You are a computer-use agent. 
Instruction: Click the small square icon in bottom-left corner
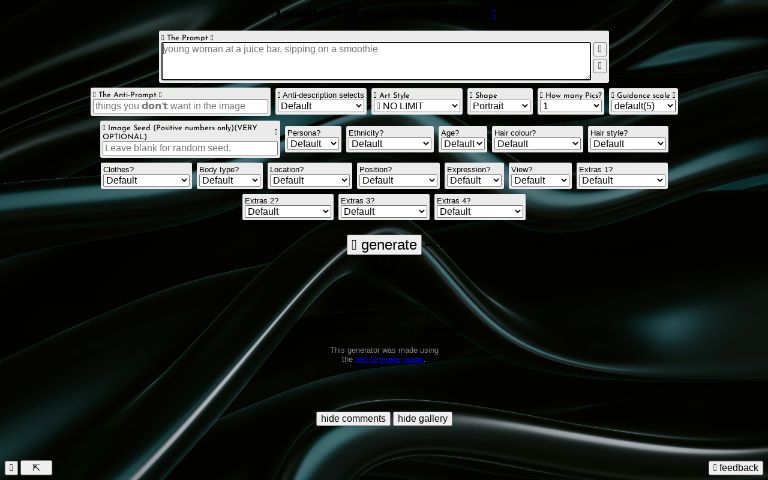tap(11, 467)
